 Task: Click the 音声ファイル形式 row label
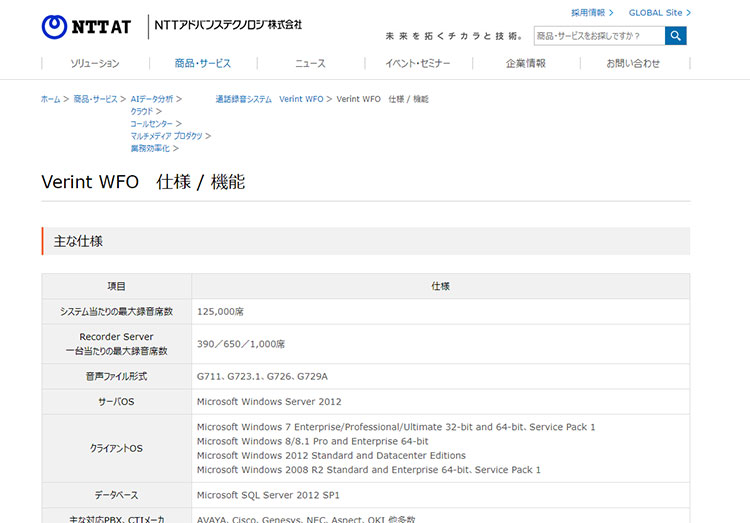pos(116,377)
